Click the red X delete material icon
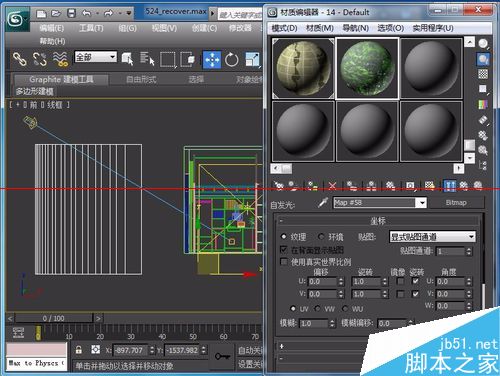The height and width of the screenshot is (376, 500). pyautogui.click(x=332, y=186)
